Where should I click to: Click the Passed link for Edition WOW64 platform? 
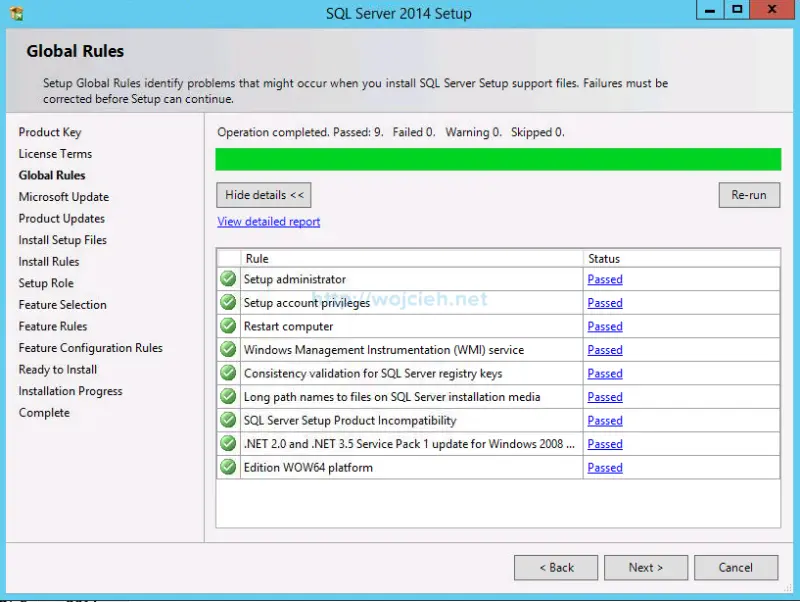pyautogui.click(x=604, y=467)
